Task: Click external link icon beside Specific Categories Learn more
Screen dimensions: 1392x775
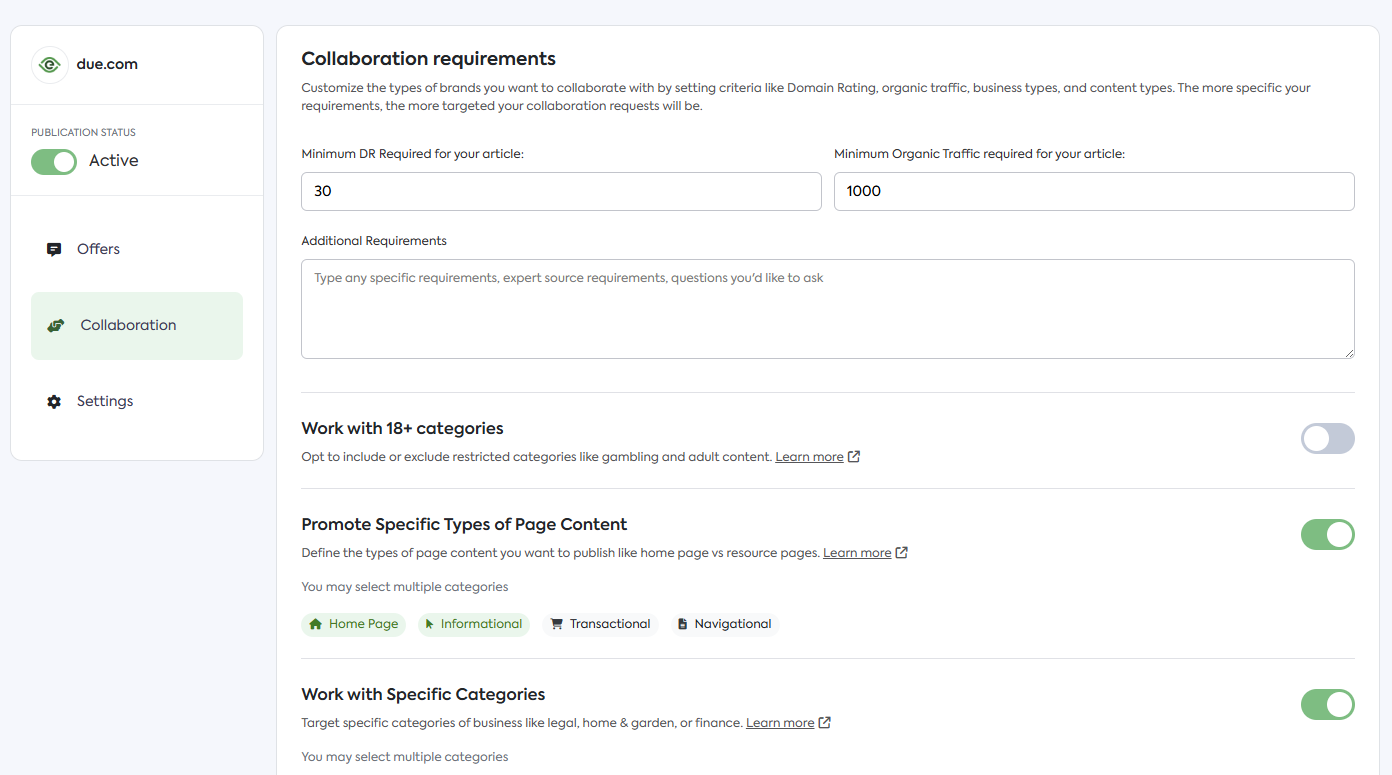Action: [825, 723]
